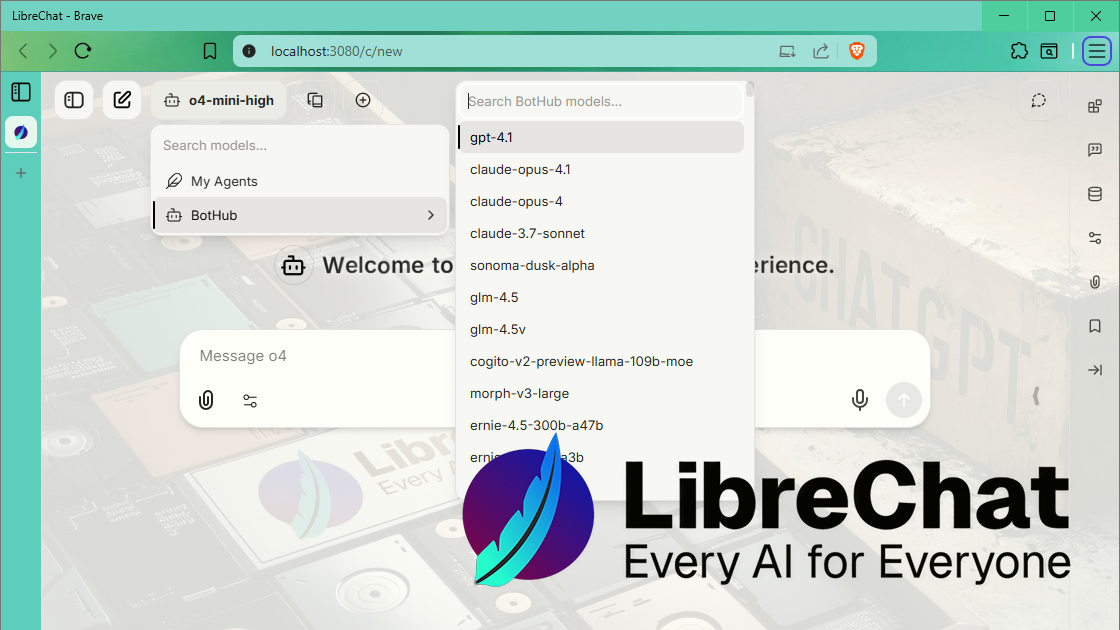Toggle the sidebar panel icon in the green rail
1120x630 pixels.
[21, 92]
